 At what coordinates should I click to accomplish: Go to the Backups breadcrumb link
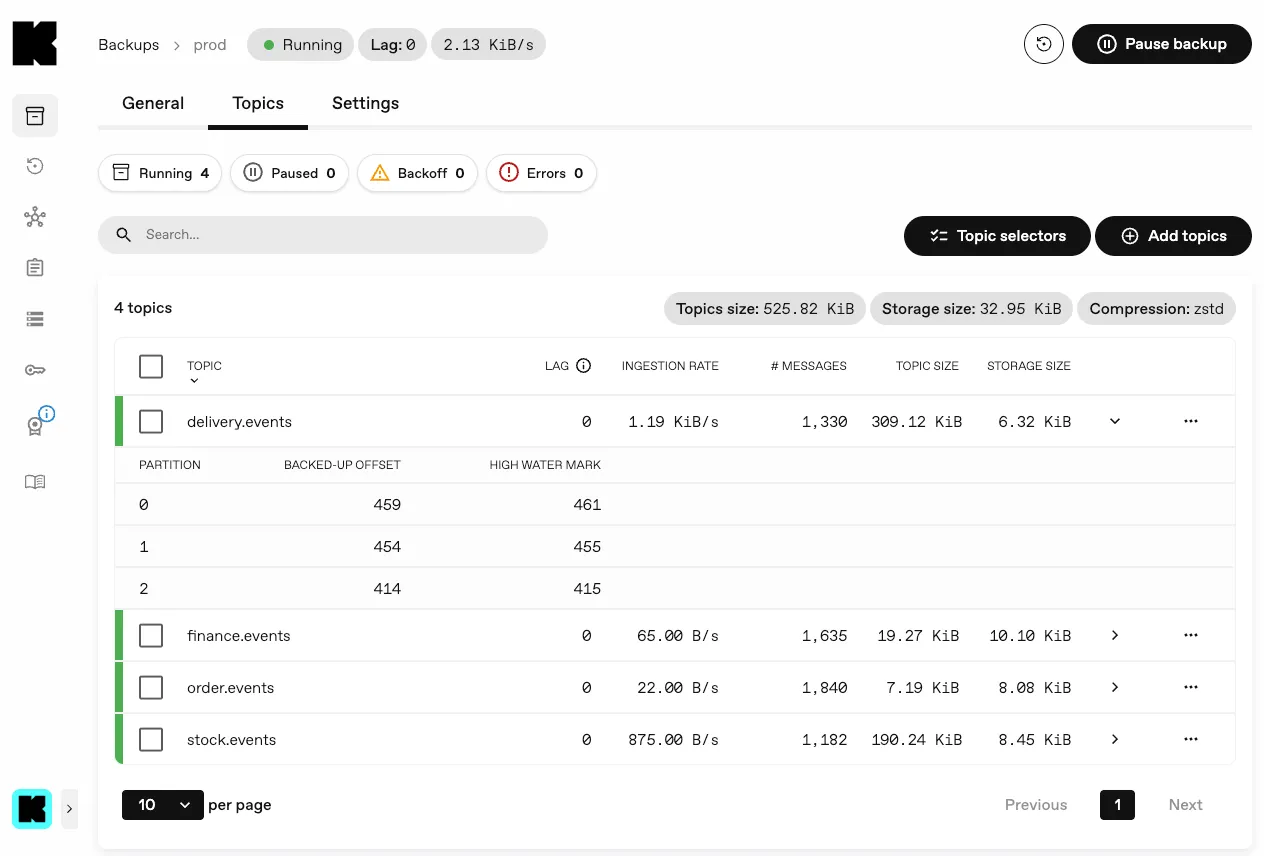point(128,45)
